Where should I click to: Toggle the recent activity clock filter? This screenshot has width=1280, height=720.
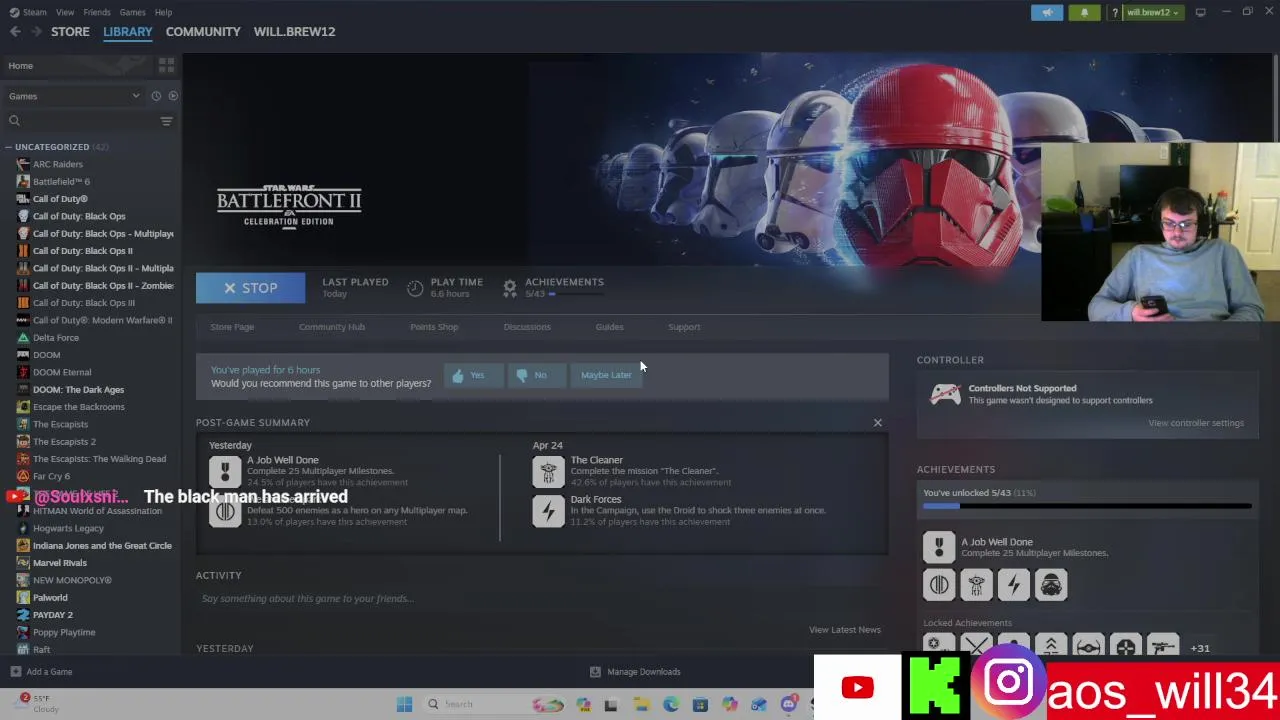point(156,96)
